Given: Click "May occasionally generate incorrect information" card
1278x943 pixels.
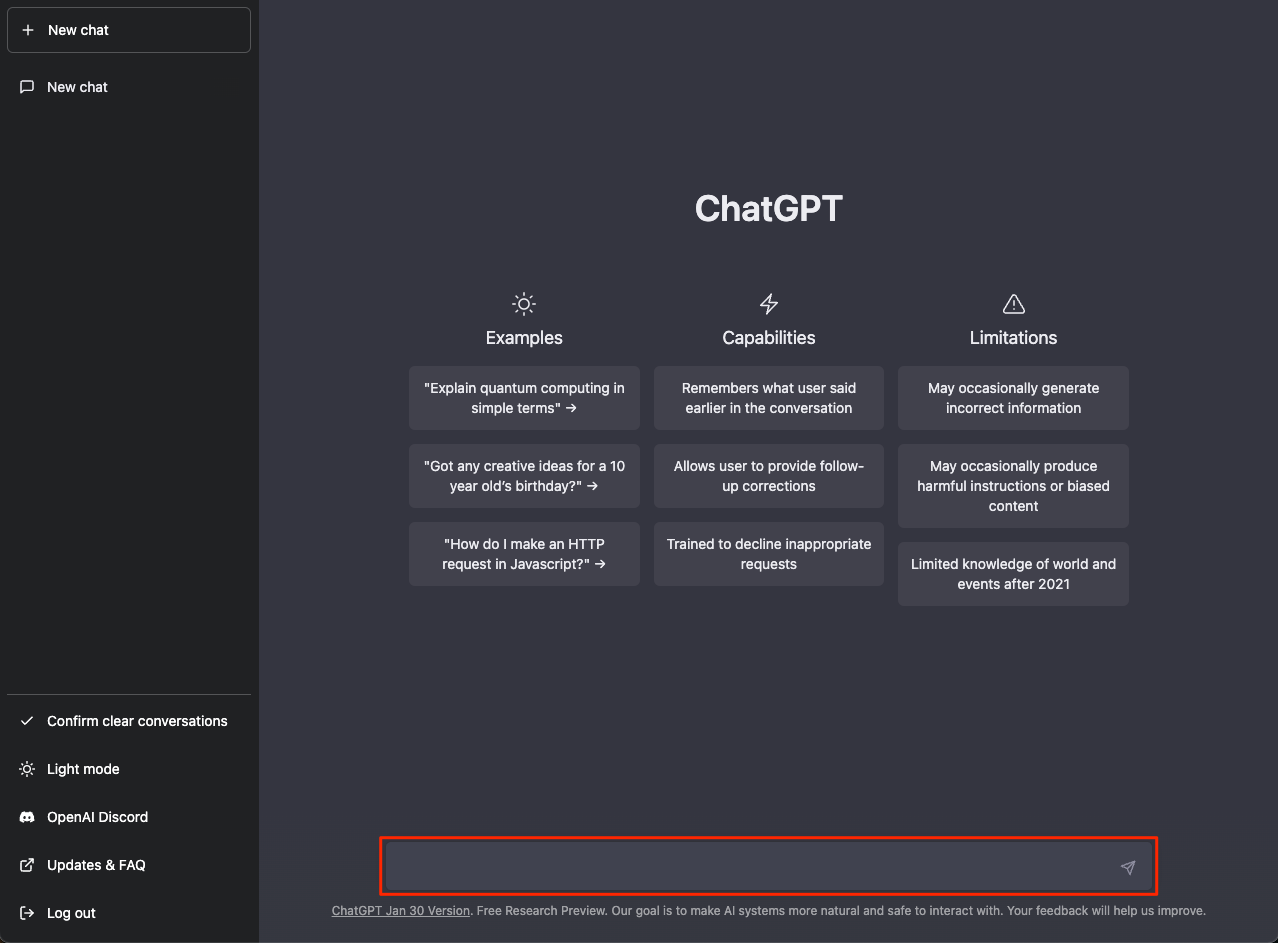Looking at the screenshot, I should click(x=1013, y=398).
